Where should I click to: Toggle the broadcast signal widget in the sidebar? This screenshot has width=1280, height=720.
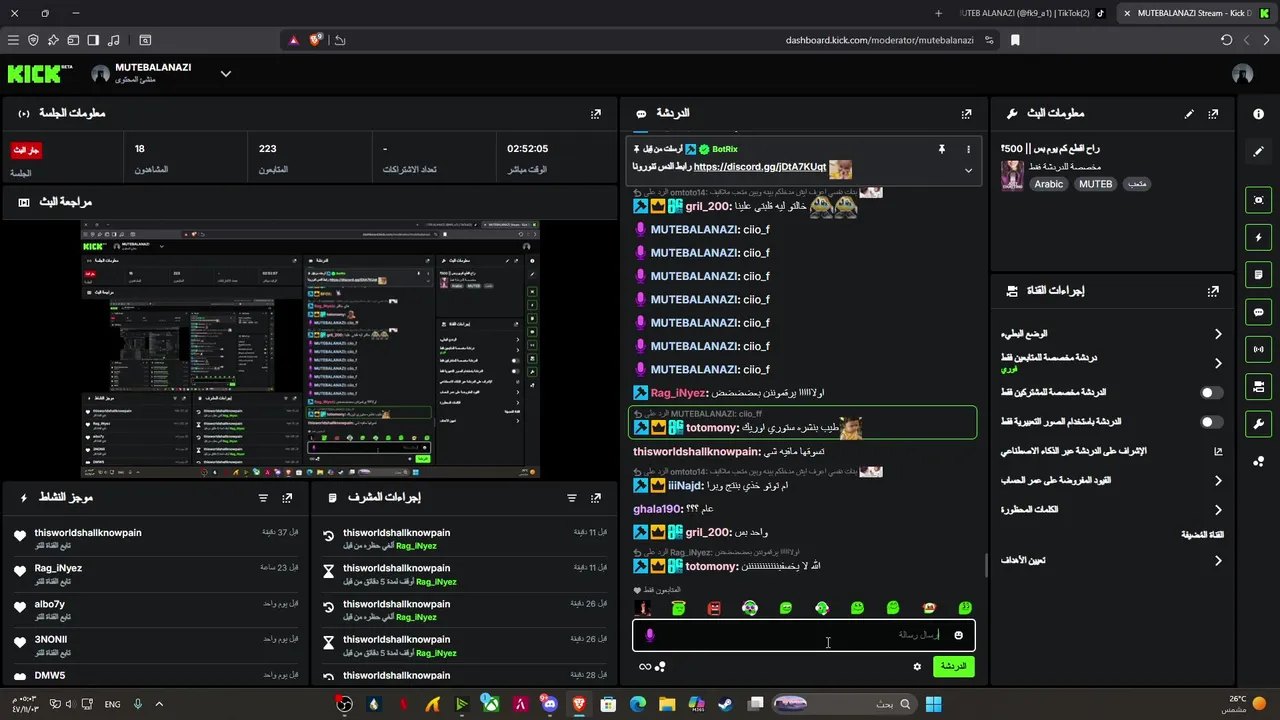(x=1259, y=349)
